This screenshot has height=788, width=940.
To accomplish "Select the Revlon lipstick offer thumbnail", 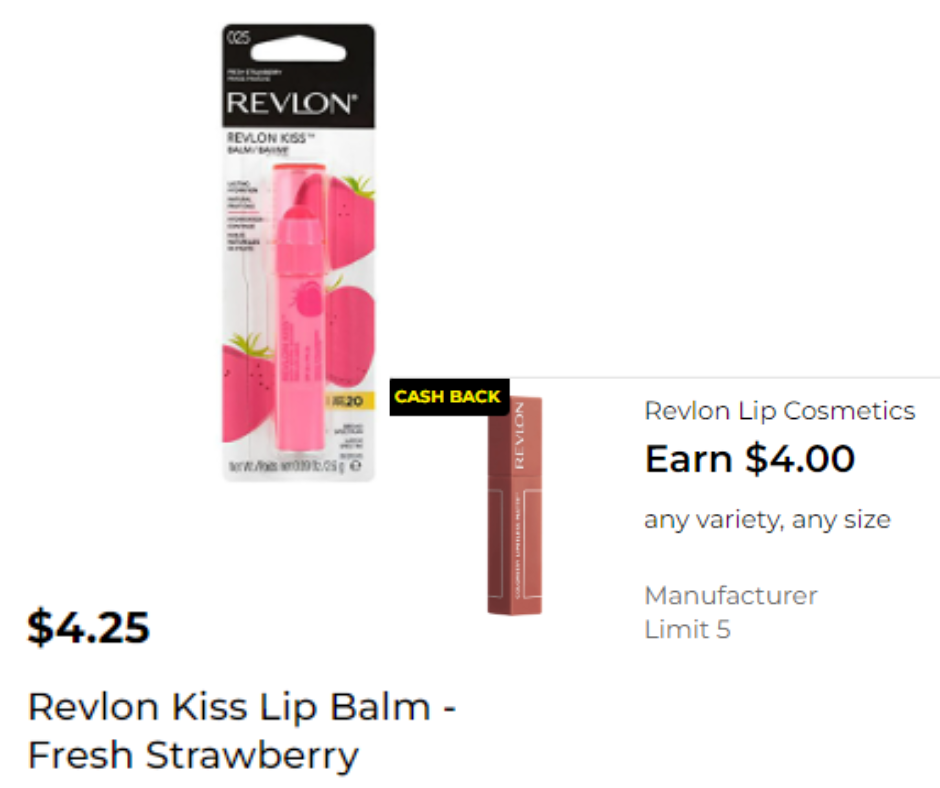I will pyautogui.click(x=515, y=506).
